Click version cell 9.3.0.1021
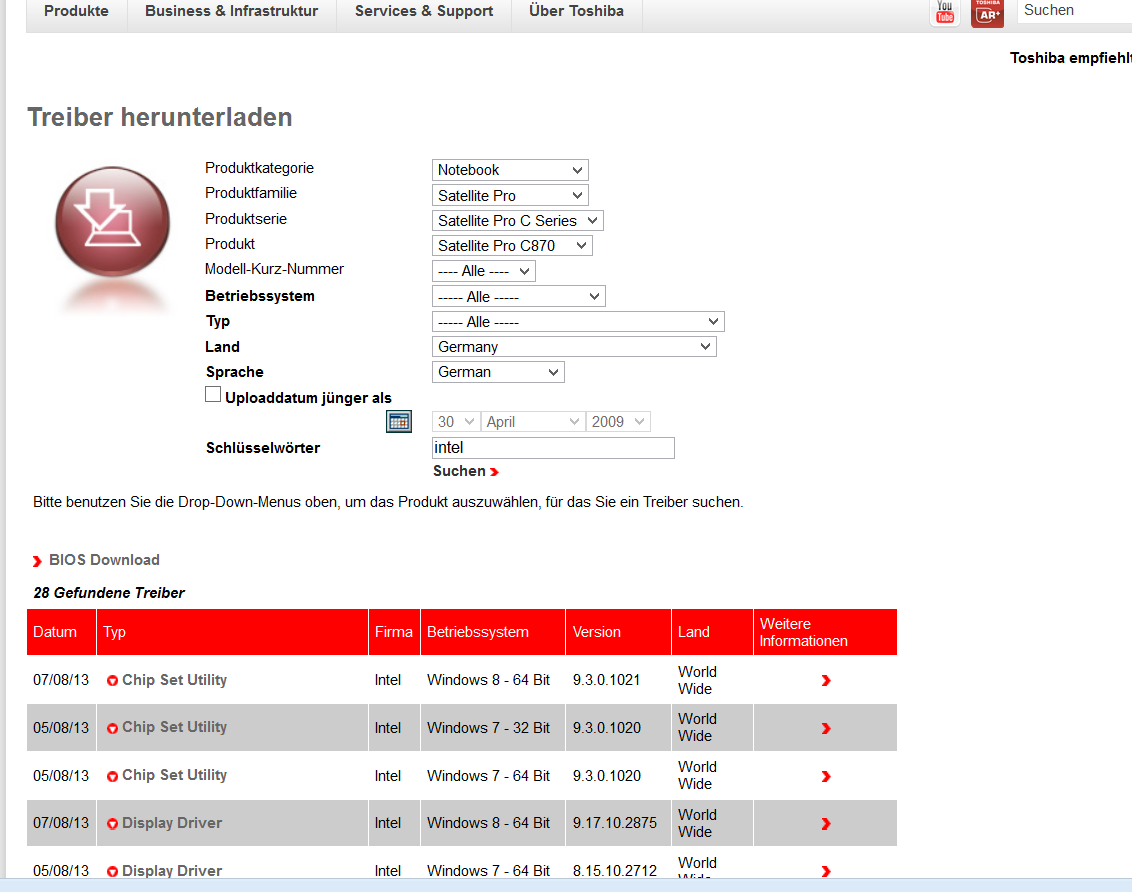This screenshot has width=1132, height=892. click(x=606, y=681)
